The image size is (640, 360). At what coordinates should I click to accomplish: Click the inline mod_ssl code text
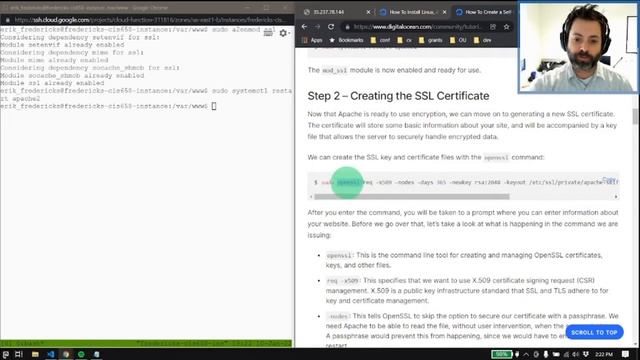click(x=334, y=70)
